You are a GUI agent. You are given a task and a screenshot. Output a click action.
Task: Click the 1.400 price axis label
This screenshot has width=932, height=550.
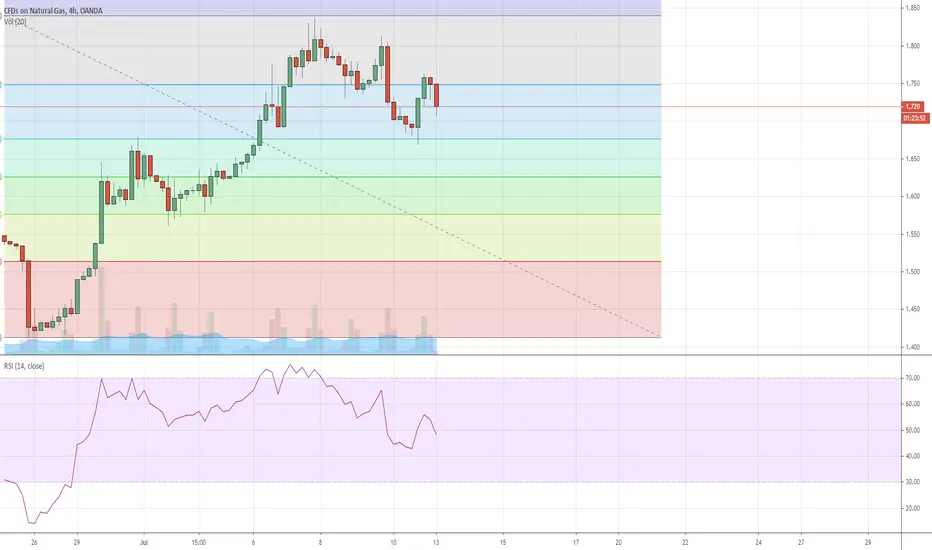click(x=912, y=347)
